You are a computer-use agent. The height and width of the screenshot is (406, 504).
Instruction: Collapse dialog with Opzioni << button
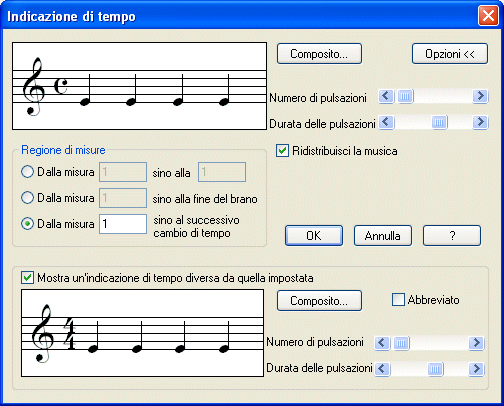tap(450, 54)
